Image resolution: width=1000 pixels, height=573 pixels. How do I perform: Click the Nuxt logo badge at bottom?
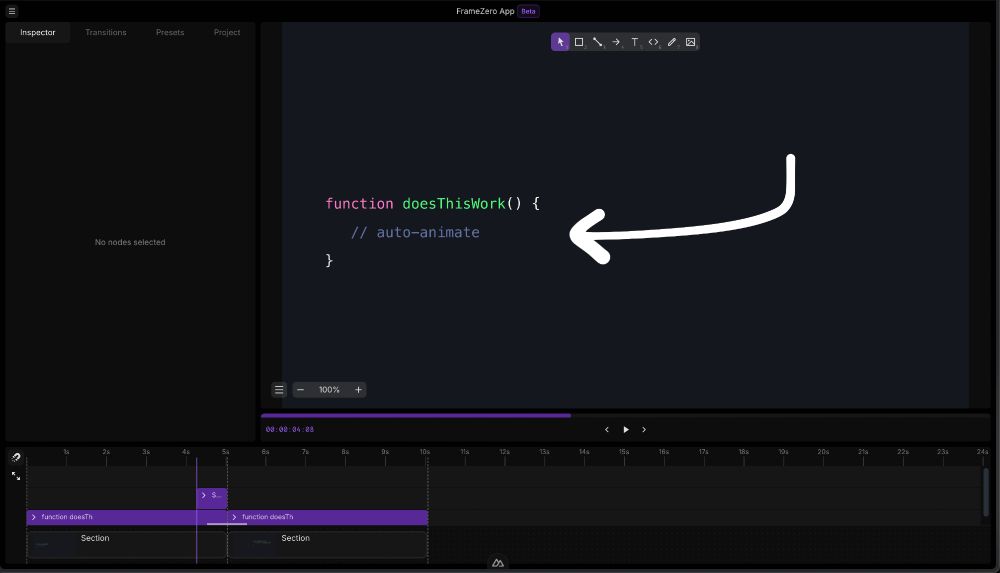click(497, 563)
